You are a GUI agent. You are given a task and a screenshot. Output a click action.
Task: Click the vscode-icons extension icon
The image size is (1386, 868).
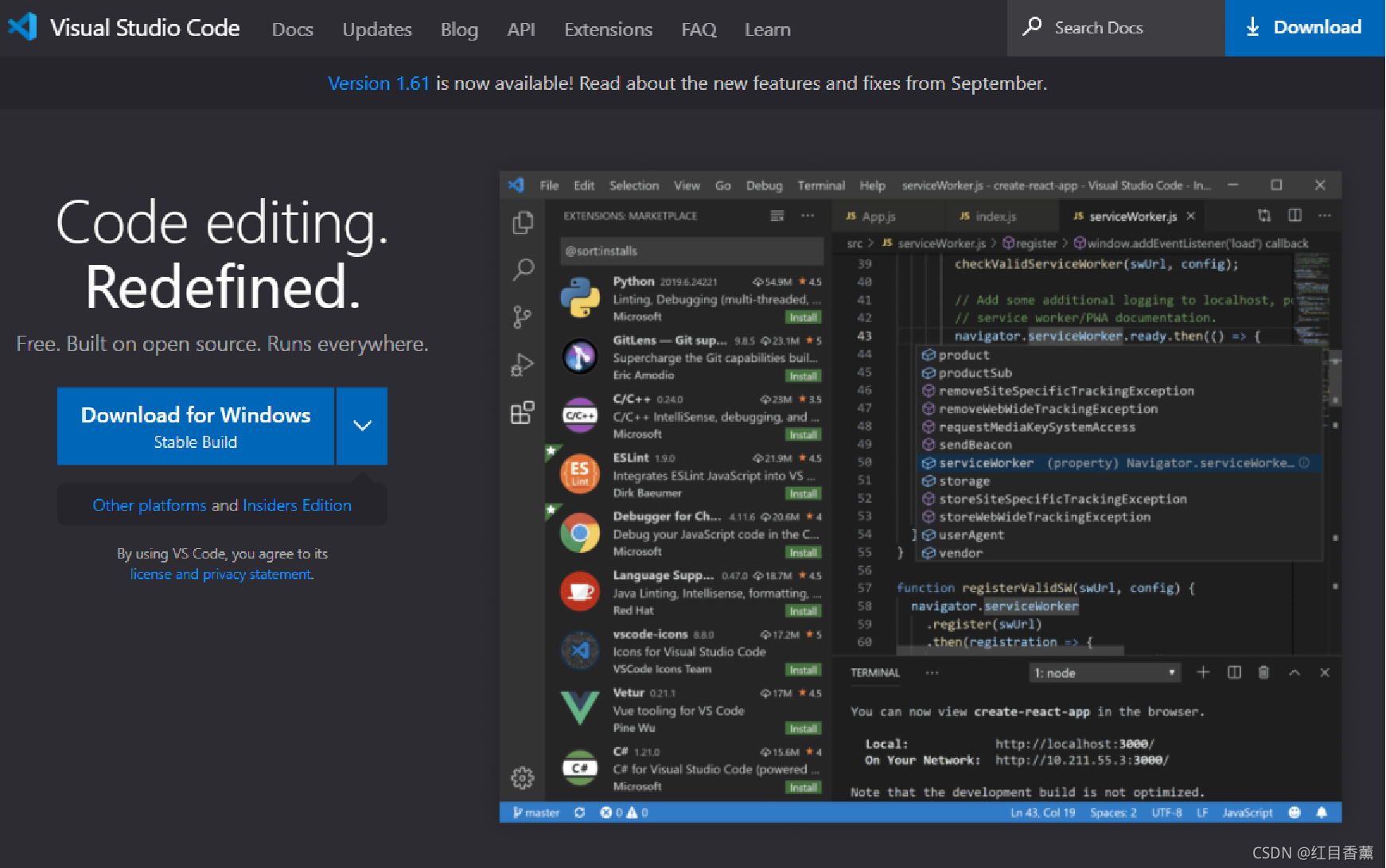coord(580,650)
